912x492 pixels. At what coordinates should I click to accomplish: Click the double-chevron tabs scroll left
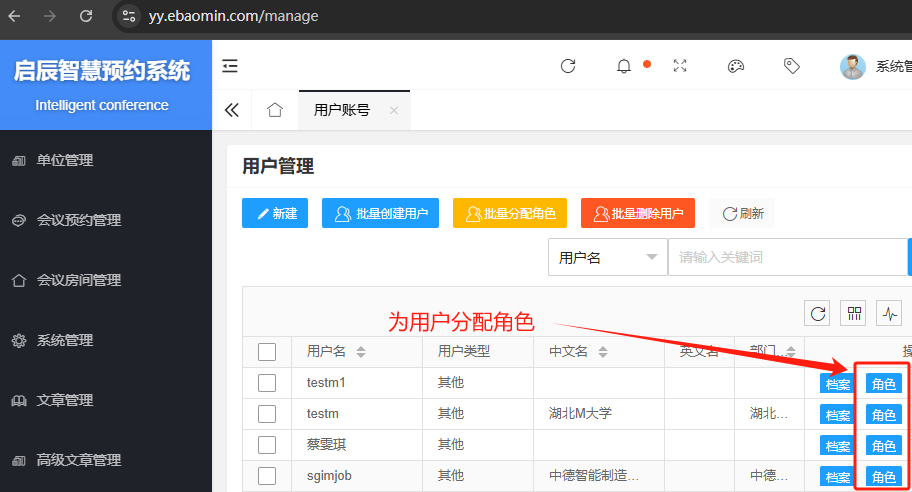tap(232, 110)
